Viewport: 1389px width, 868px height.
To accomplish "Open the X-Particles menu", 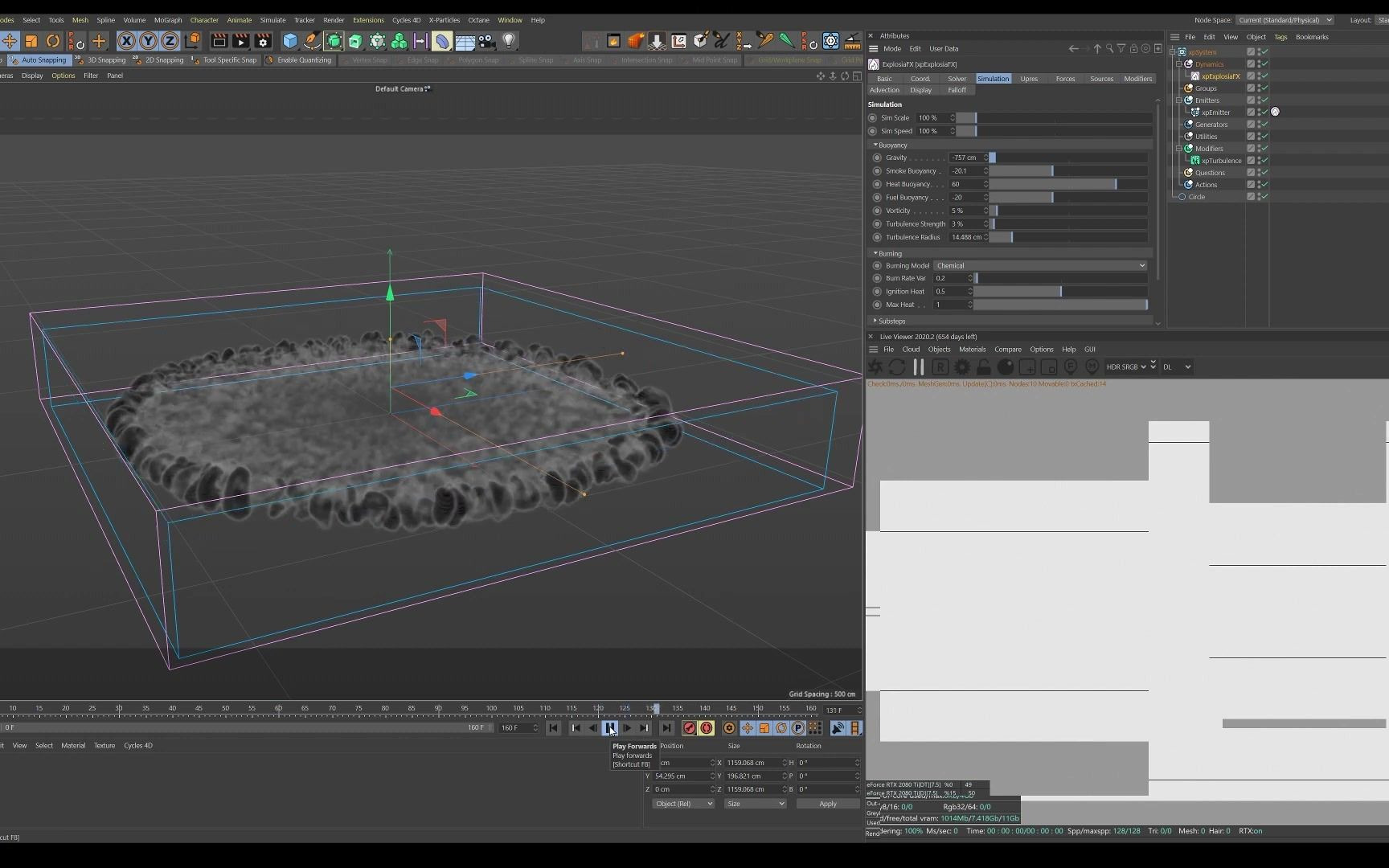I will pos(444,20).
